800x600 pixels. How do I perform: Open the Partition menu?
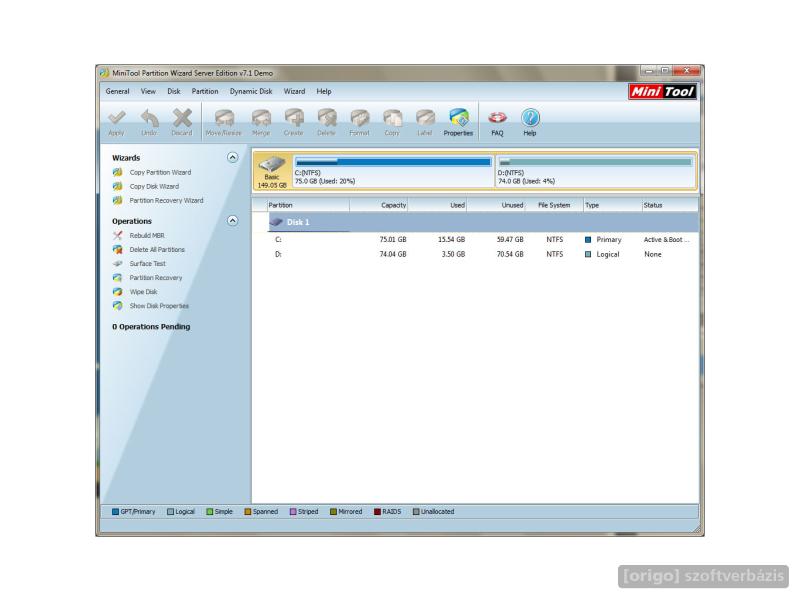[205, 91]
